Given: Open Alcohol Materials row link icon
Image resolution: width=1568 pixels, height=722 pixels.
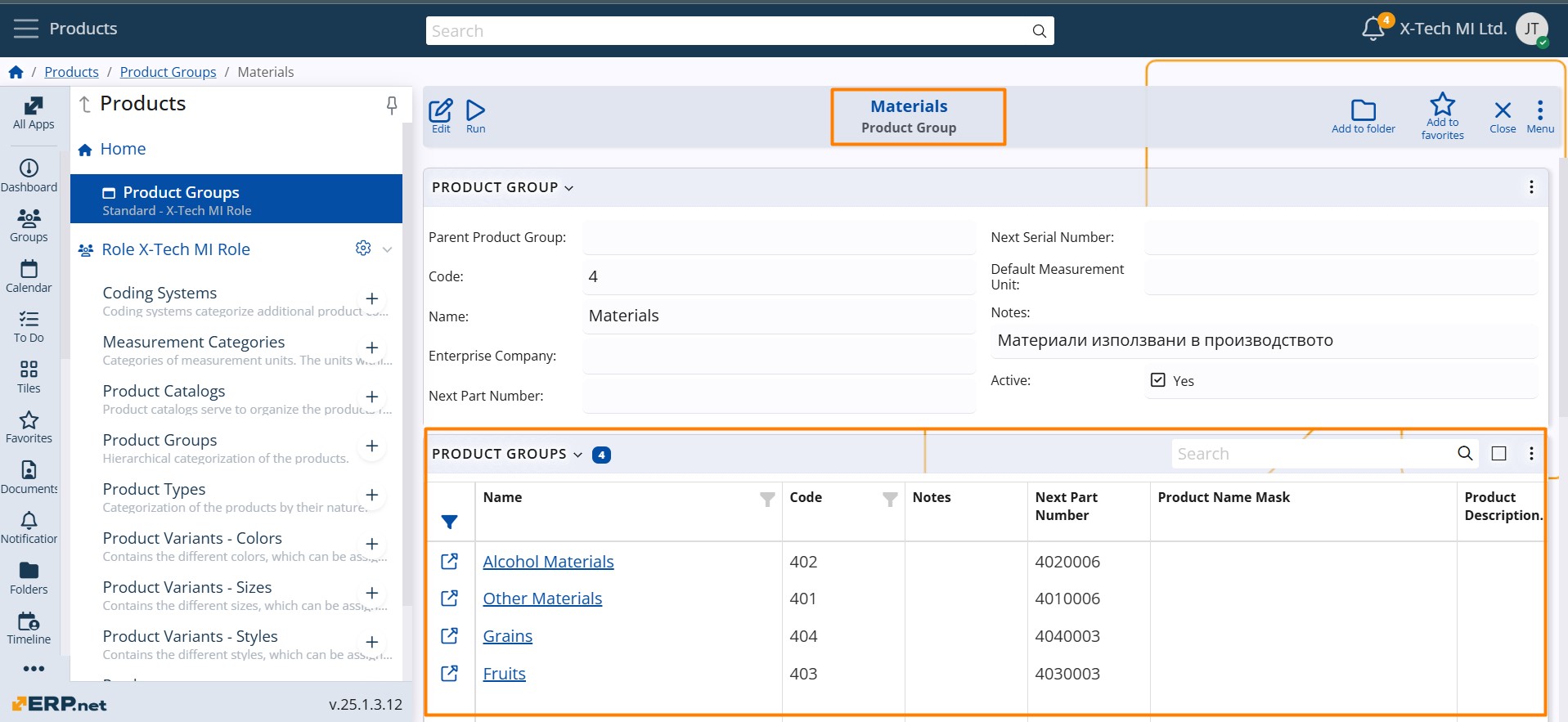Looking at the screenshot, I should [x=449, y=561].
